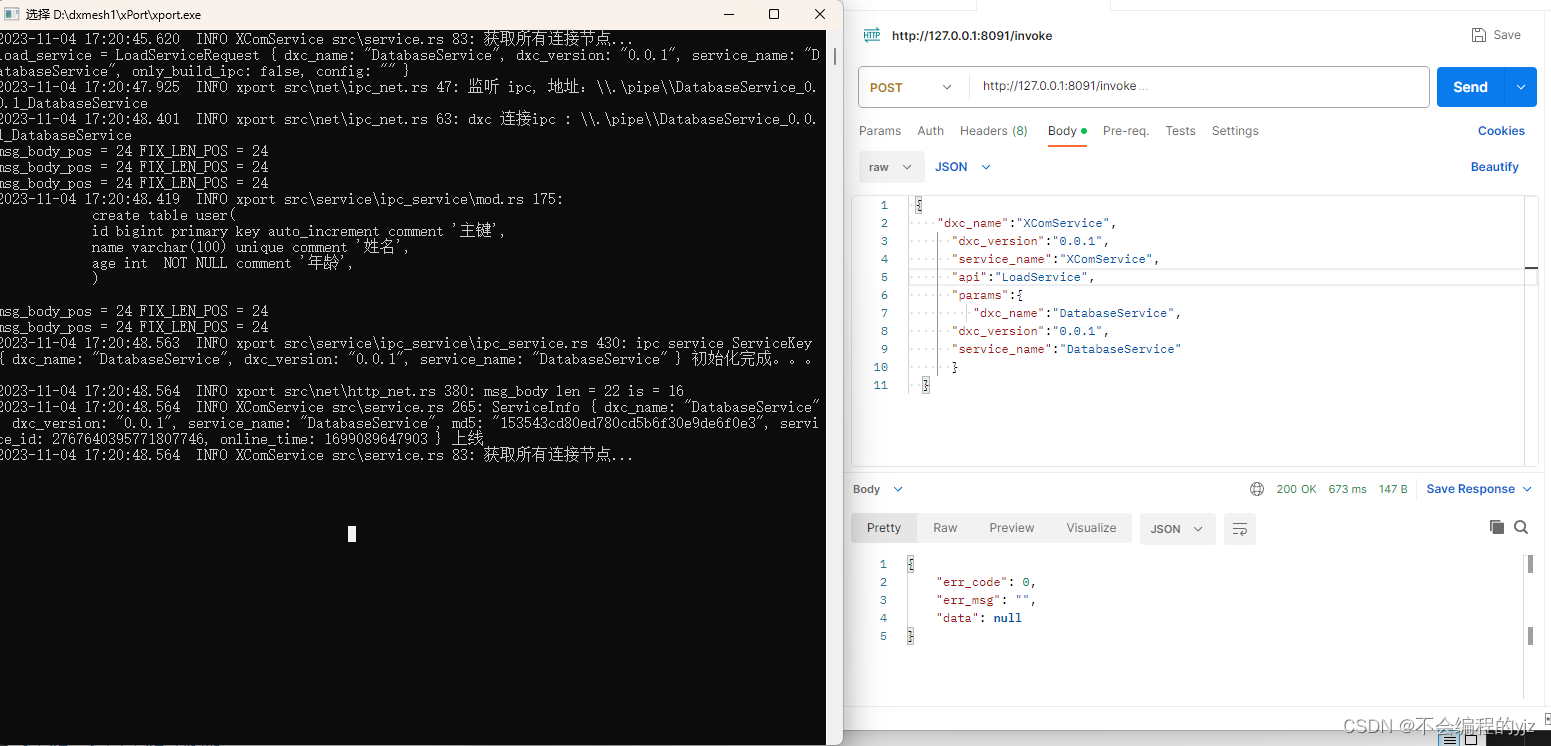The image size is (1551, 746).
Task: Open the JSON body format dropdown
Action: tap(962, 167)
